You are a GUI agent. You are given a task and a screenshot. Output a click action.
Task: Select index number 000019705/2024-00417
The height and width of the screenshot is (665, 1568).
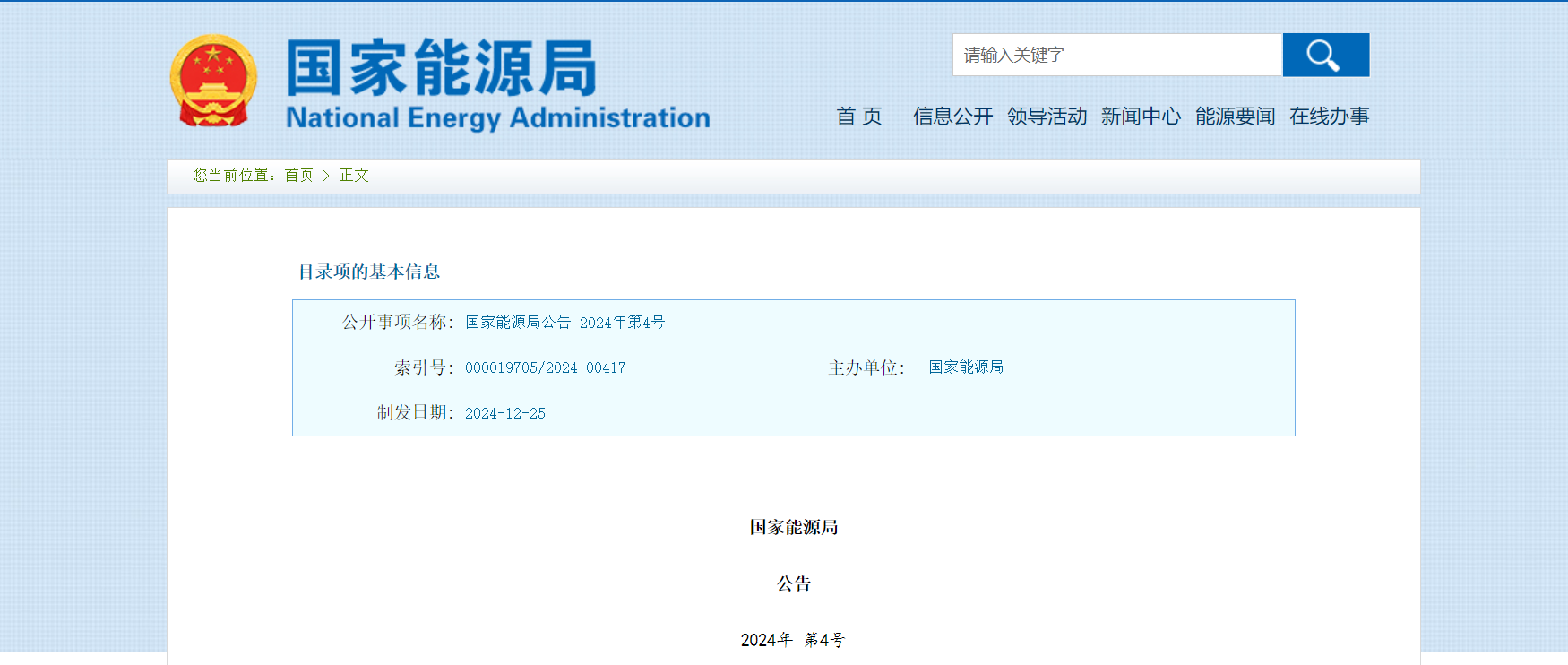click(x=545, y=367)
